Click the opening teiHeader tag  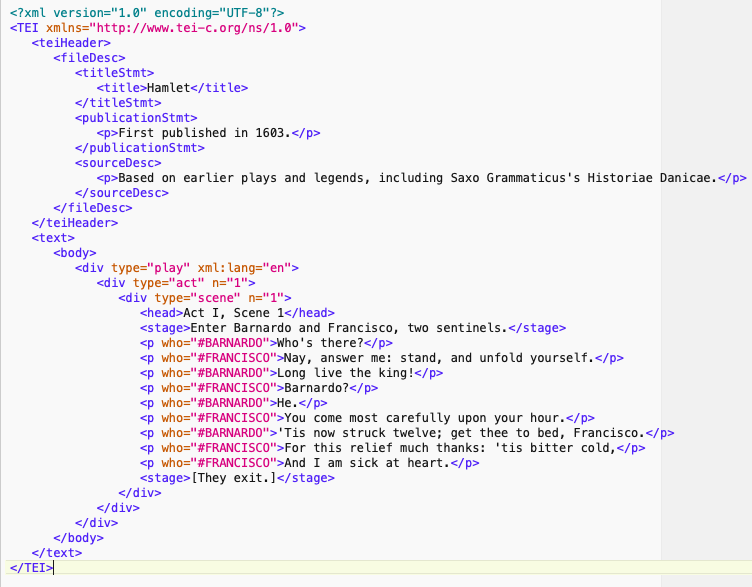[x=71, y=43]
